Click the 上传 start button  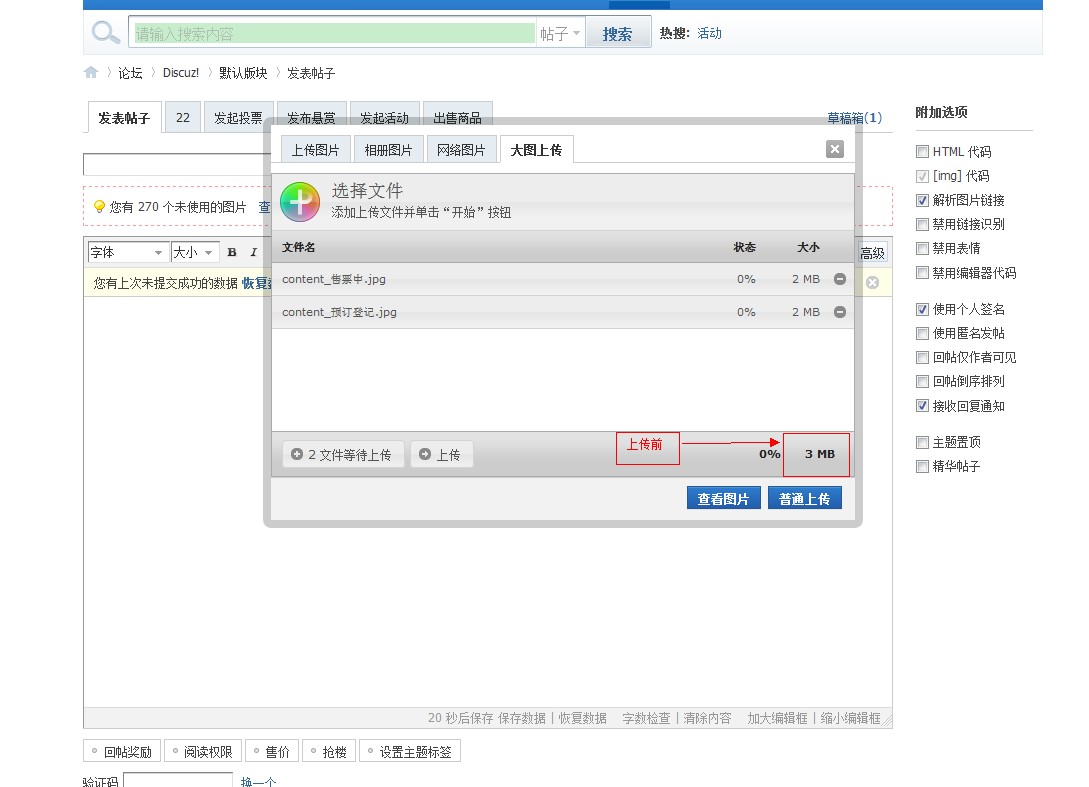(x=442, y=454)
